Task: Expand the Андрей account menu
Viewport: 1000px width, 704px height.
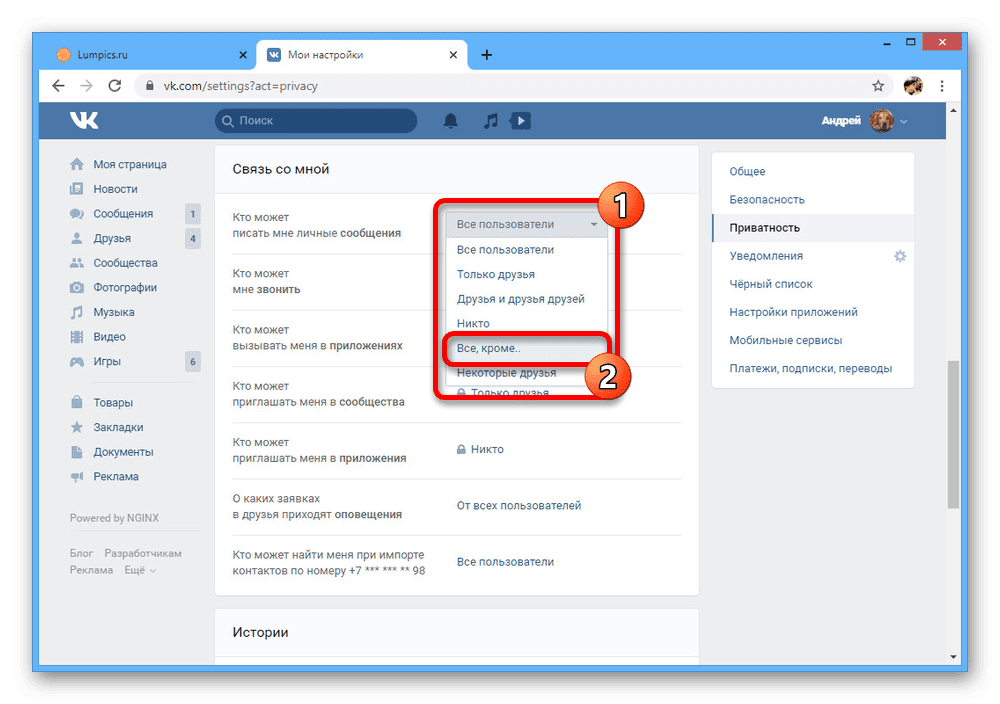Action: pyautogui.click(x=904, y=121)
